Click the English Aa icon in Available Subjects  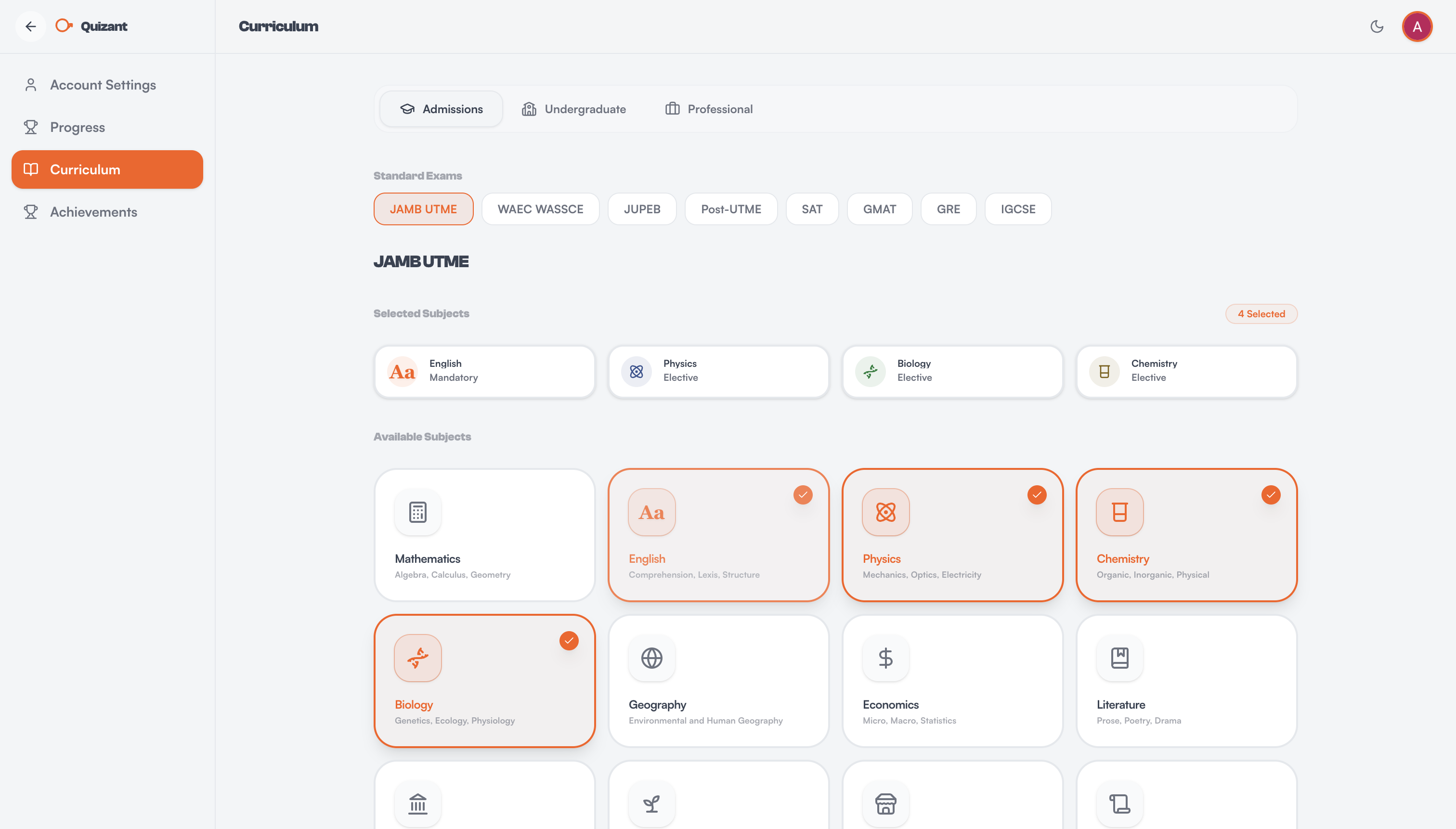pyautogui.click(x=652, y=512)
